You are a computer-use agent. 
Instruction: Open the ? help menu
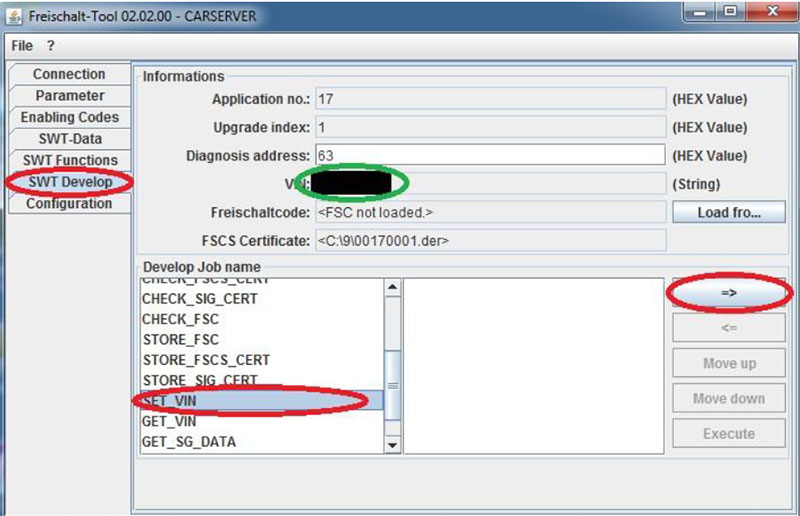[50, 45]
